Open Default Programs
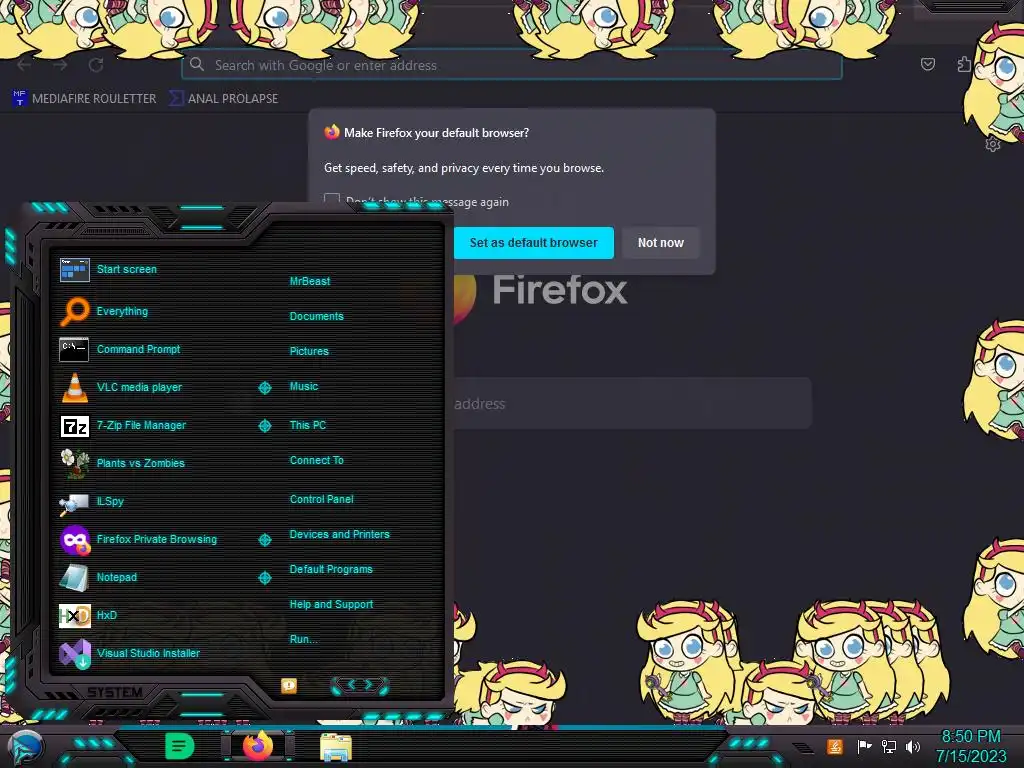 [x=330, y=569]
